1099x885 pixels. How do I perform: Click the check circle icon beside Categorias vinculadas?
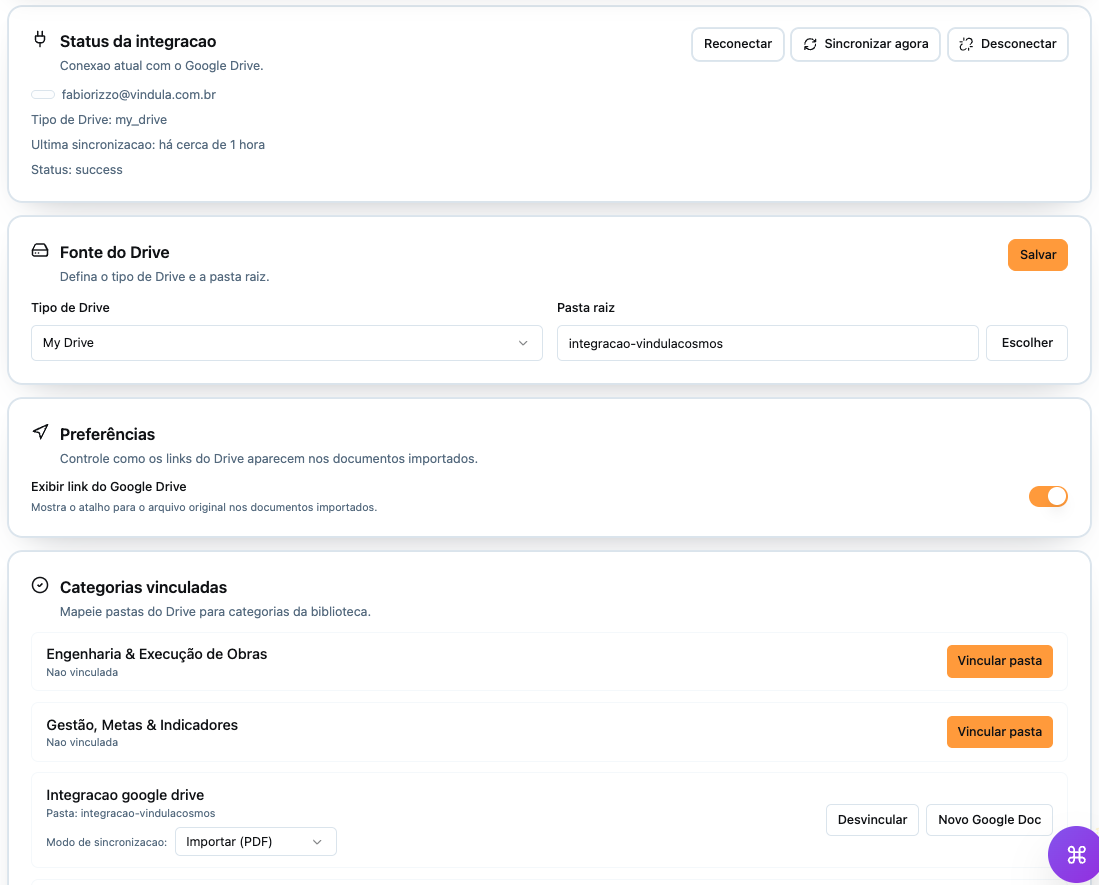[40, 584]
